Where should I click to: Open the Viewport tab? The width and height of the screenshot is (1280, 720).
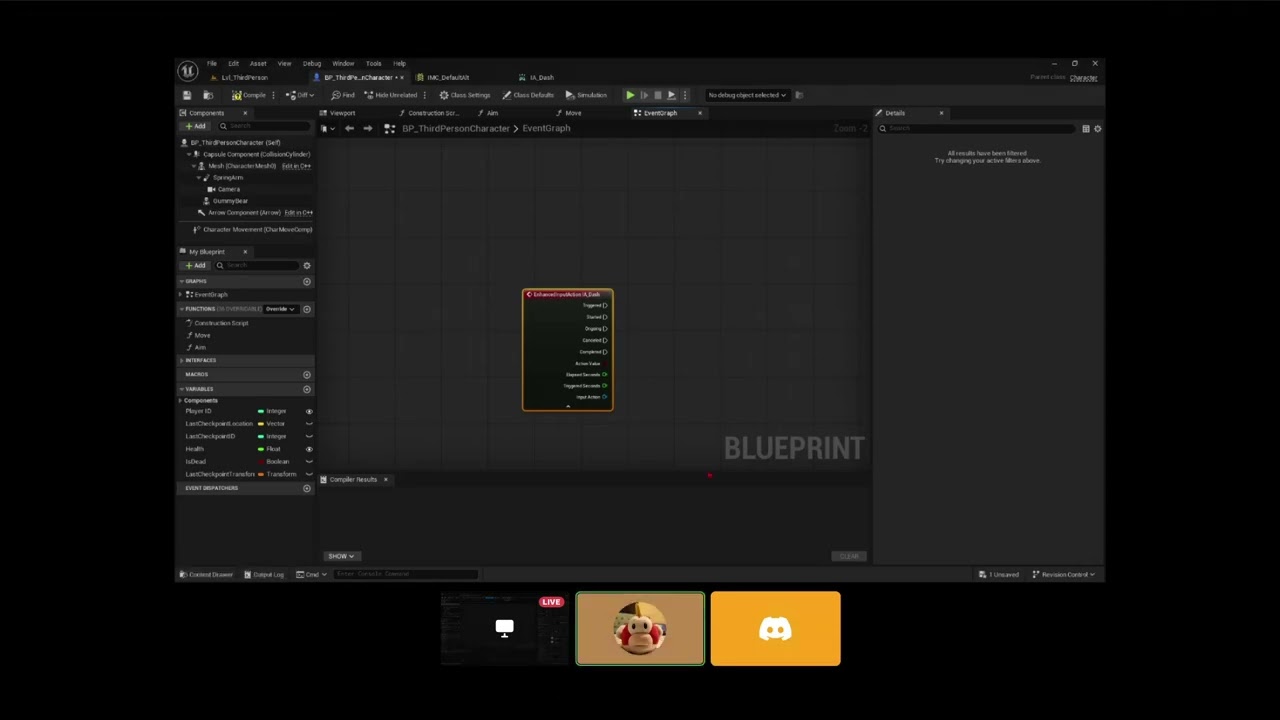click(342, 113)
